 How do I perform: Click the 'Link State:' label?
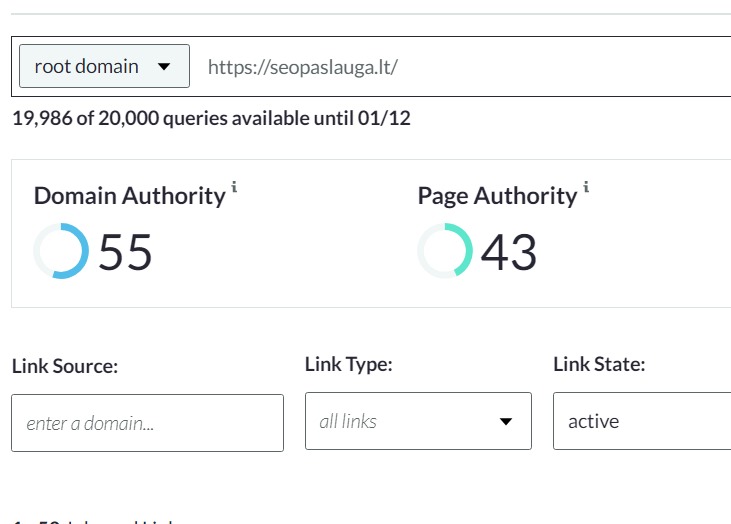click(599, 365)
